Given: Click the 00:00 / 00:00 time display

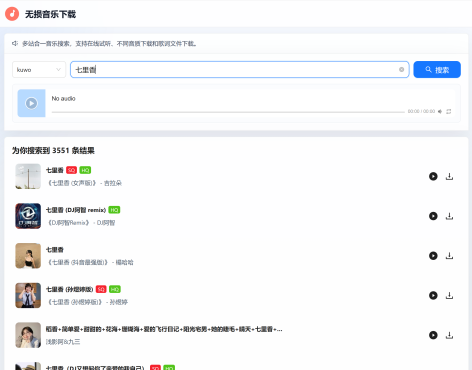Looking at the screenshot, I should click(x=421, y=111).
